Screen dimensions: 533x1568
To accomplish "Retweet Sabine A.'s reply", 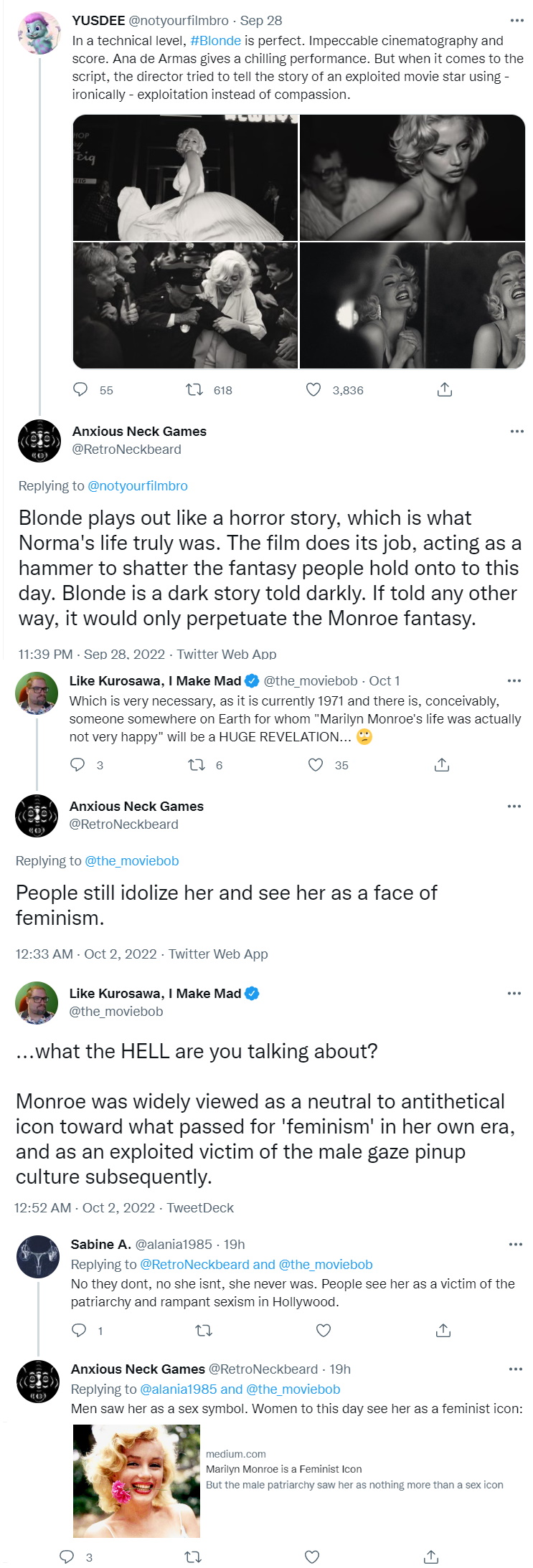I will pyautogui.click(x=204, y=1330).
